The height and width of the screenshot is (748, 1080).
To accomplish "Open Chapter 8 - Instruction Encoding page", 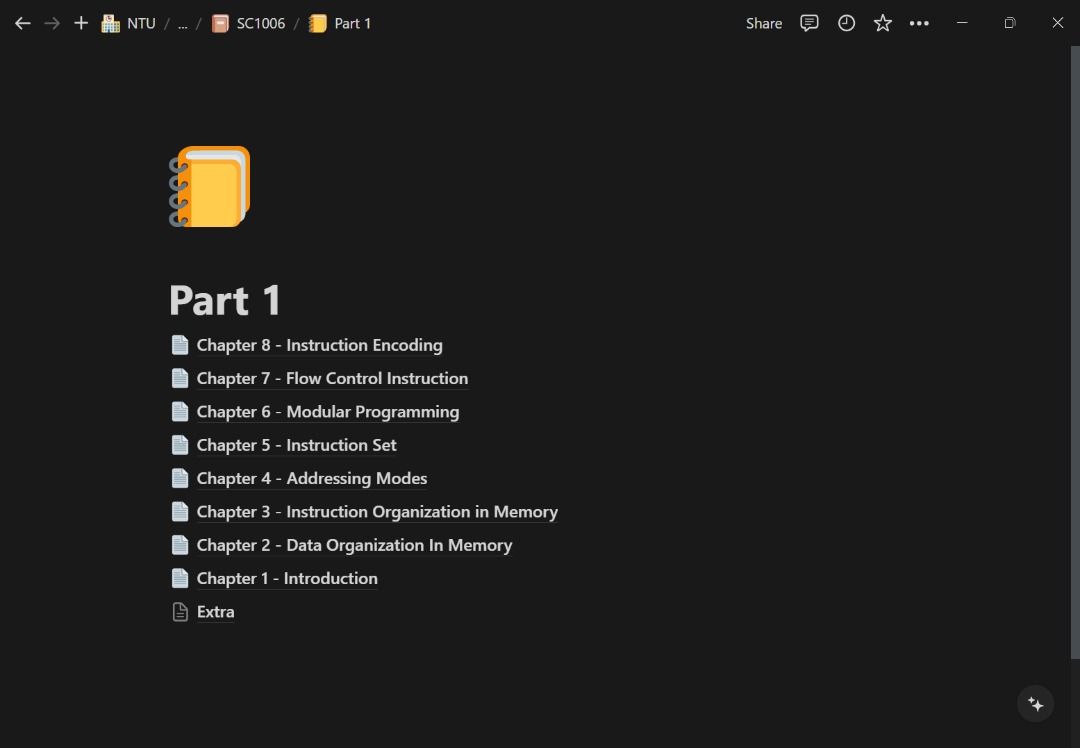I will (x=319, y=345).
